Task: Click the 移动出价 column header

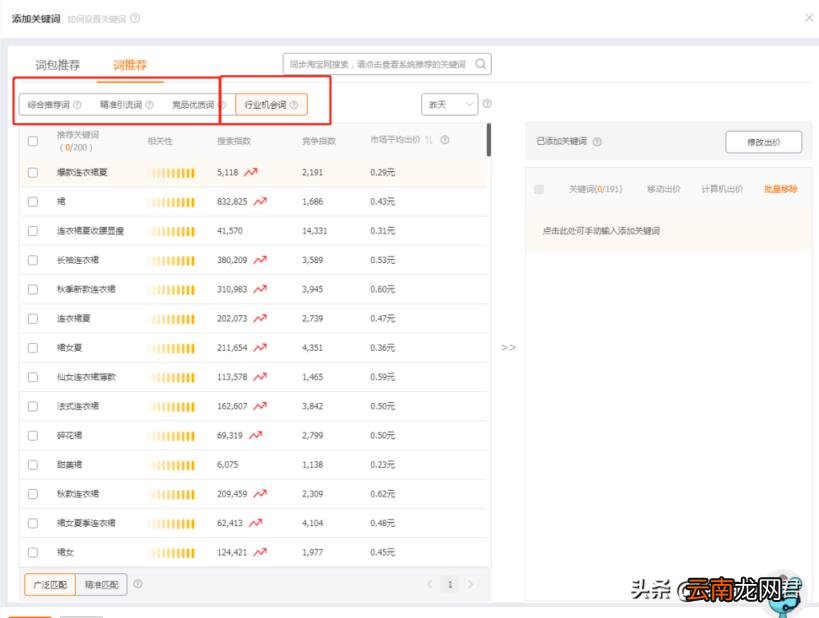Action: pyautogui.click(x=663, y=189)
